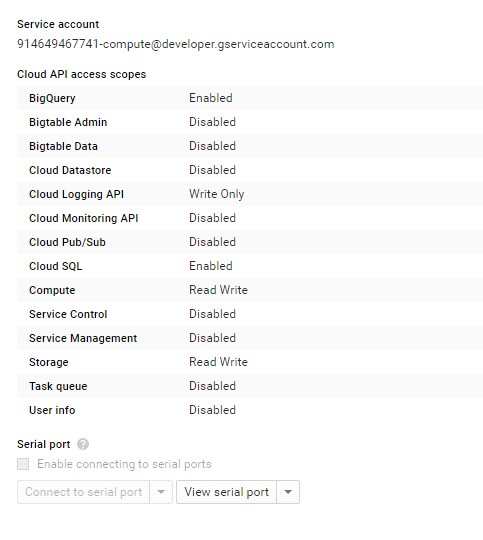
Task: Click Disabled value for Cloud Monitoring API
Action: [x=213, y=218]
